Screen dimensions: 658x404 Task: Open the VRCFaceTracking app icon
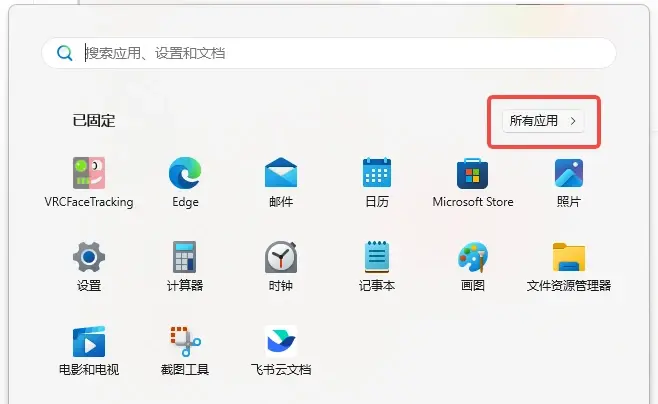click(x=89, y=173)
